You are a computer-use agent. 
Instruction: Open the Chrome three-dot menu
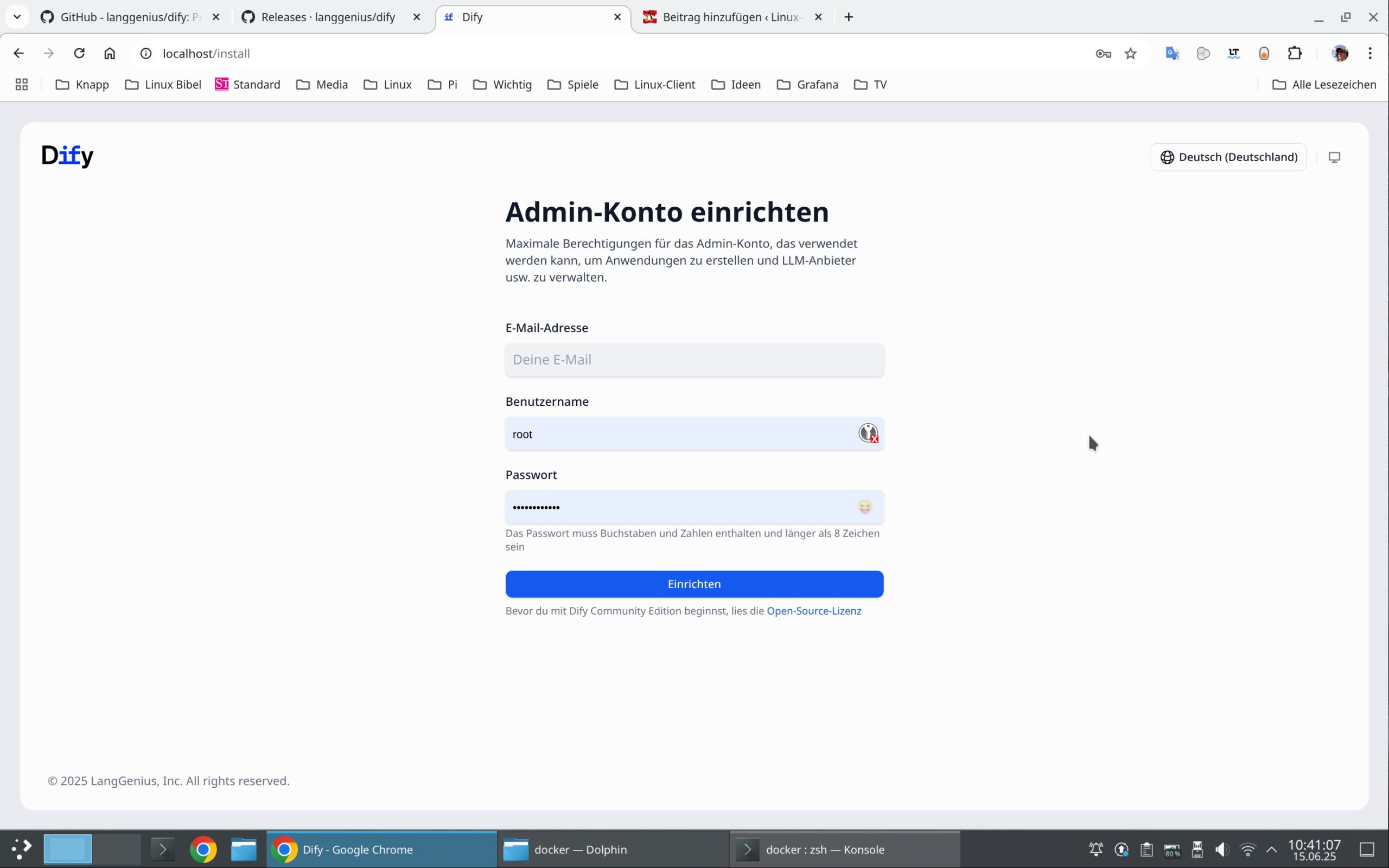pos(1370,53)
